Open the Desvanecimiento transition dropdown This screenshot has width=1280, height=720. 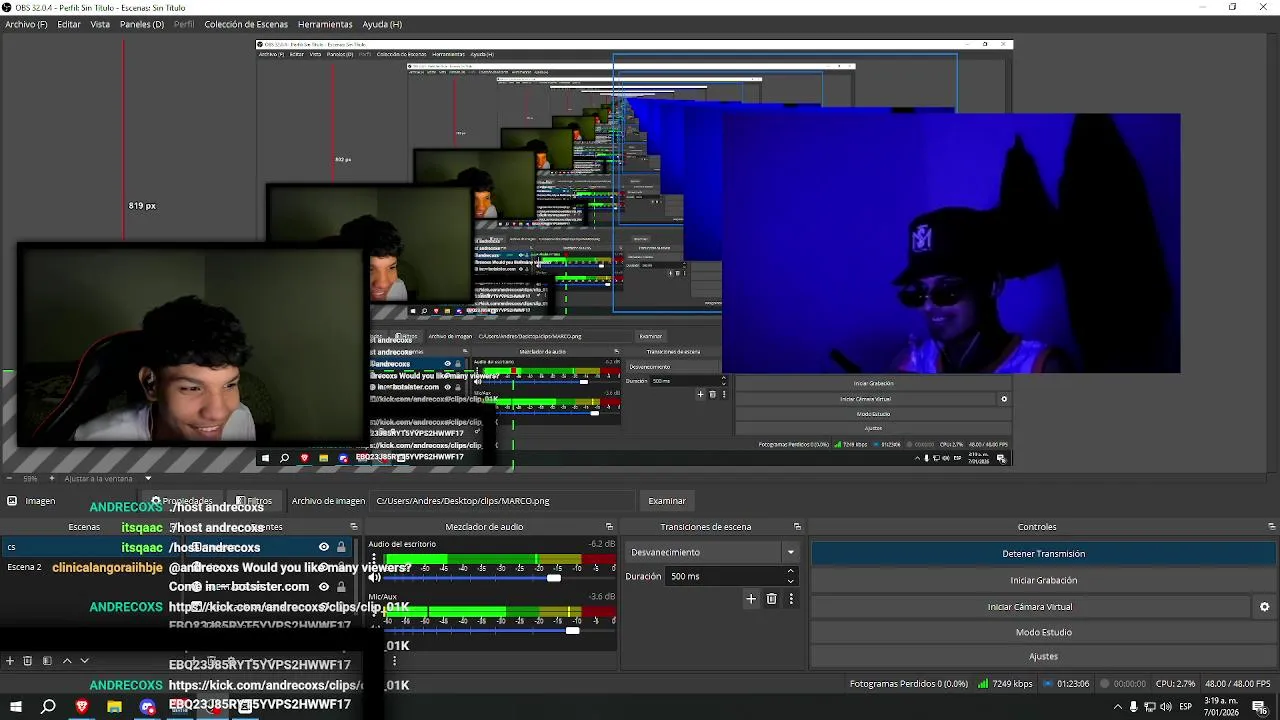tap(712, 552)
